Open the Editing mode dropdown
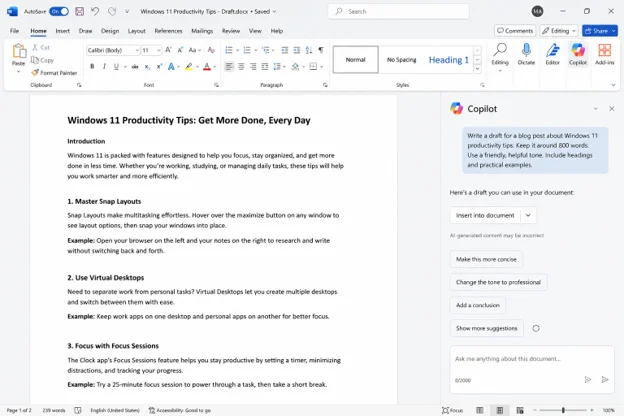 [559, 31]
